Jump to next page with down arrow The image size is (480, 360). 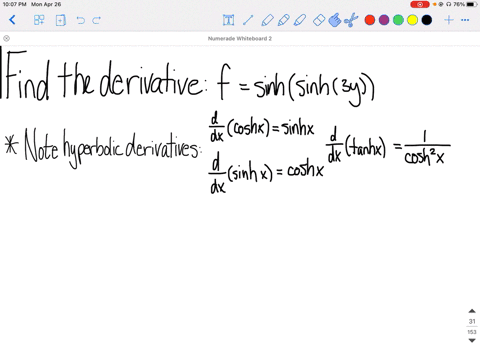tap(472, 340)
